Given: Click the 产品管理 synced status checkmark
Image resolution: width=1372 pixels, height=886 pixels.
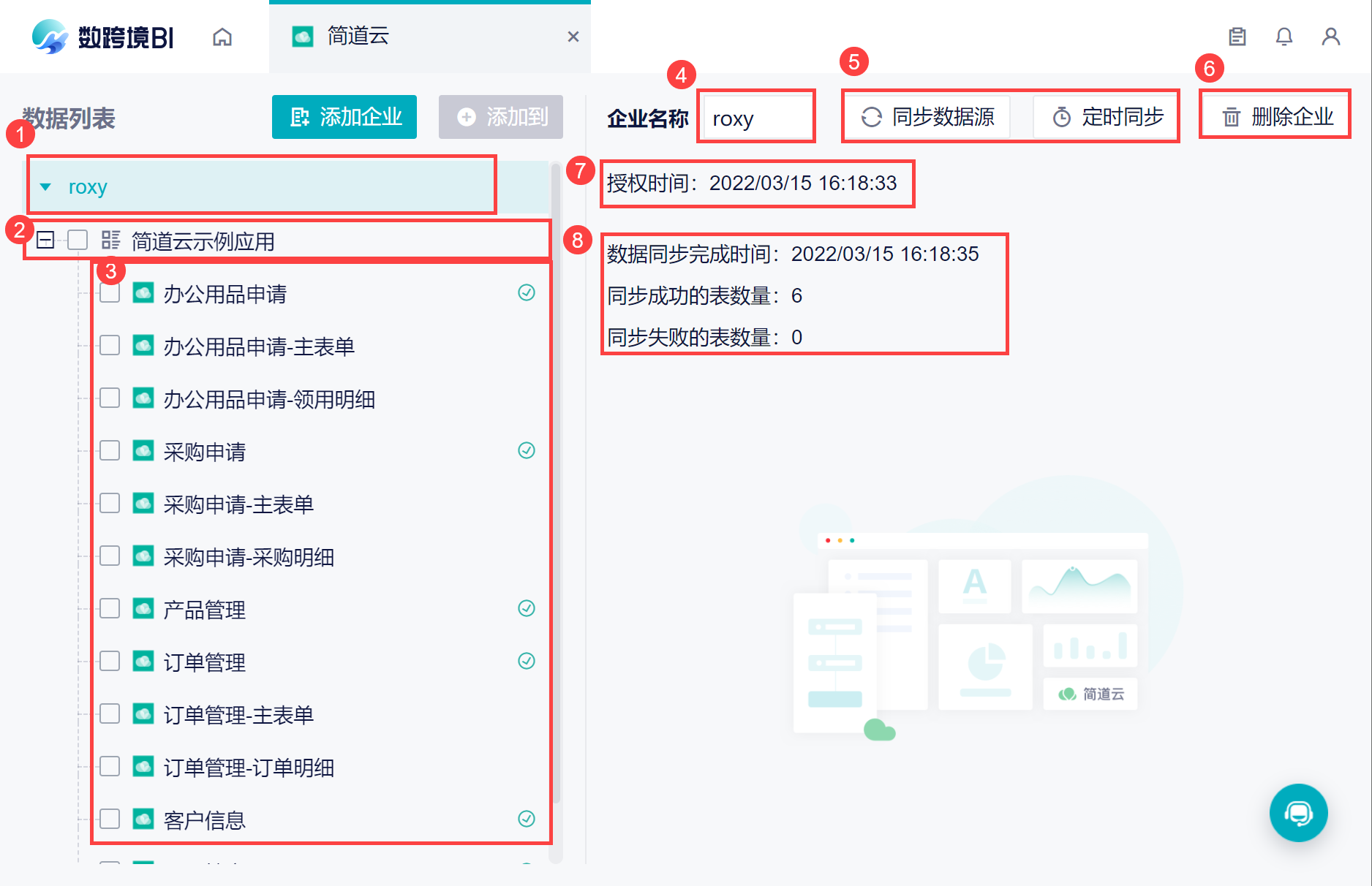Looking at the screenshot, I should click(527, 608).
